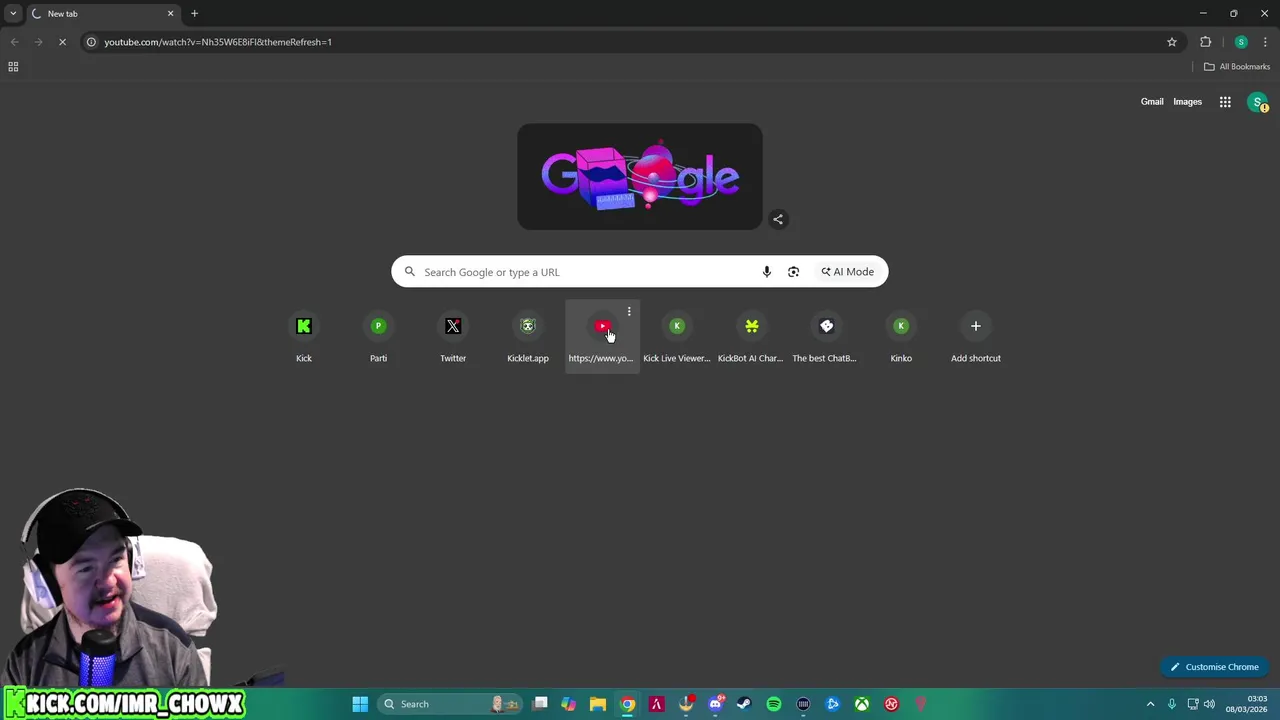Open the Twitter shortcut
This screenshot has width=1280, height=720.
(x=453, y=336)
